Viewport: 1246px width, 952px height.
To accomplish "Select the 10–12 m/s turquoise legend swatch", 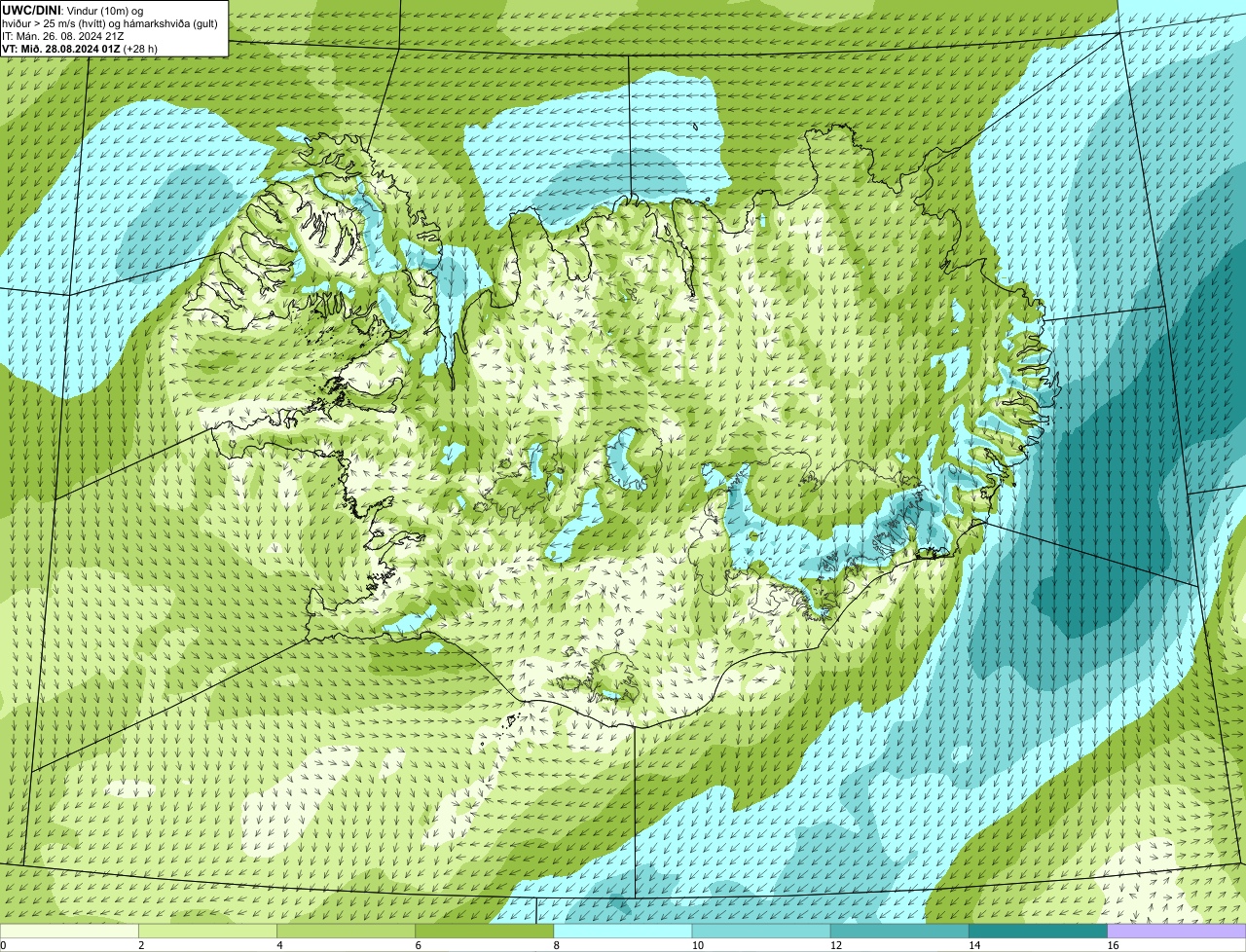I will (x=761, y=931).
